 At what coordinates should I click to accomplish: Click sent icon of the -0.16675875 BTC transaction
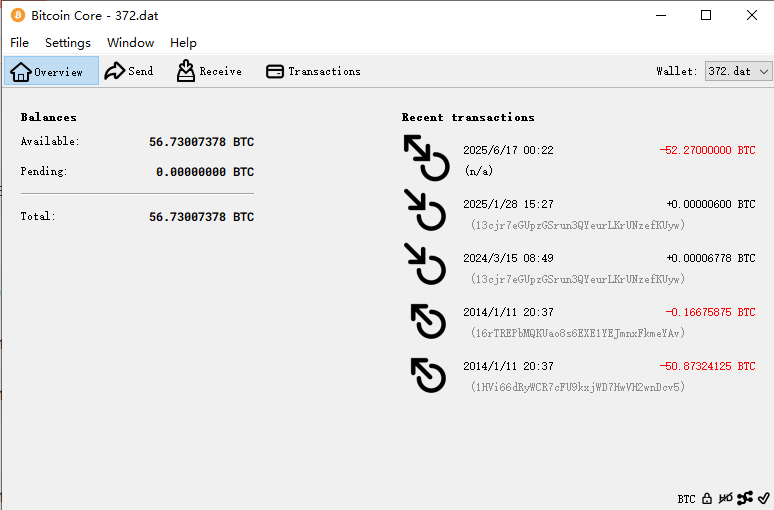click(x=428, y=321)
